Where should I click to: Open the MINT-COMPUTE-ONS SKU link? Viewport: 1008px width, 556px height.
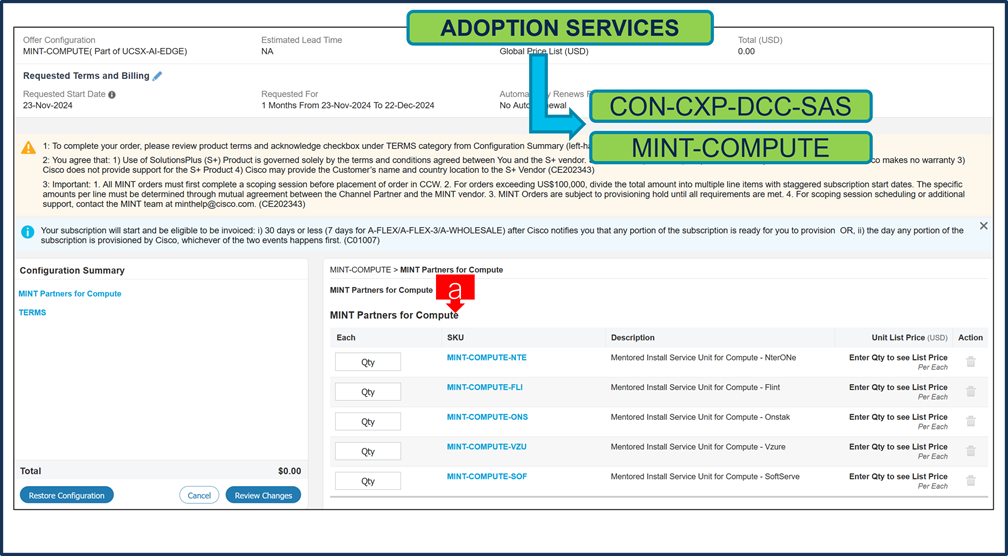487,417
